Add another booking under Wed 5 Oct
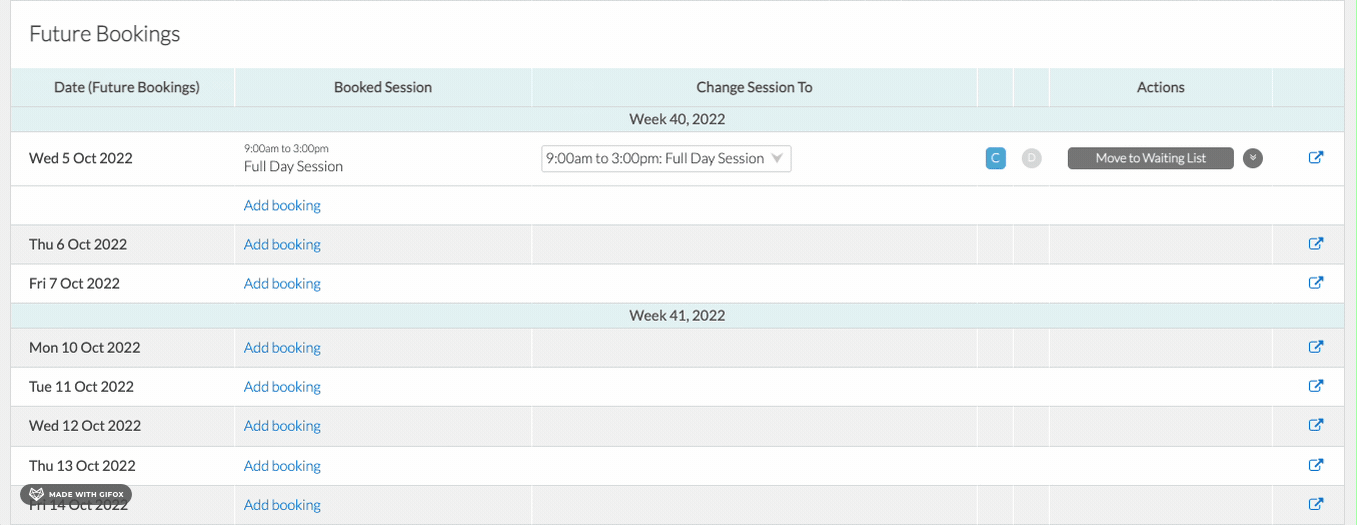Screen dimensions: 1357x525 click(x=282, y=205)
